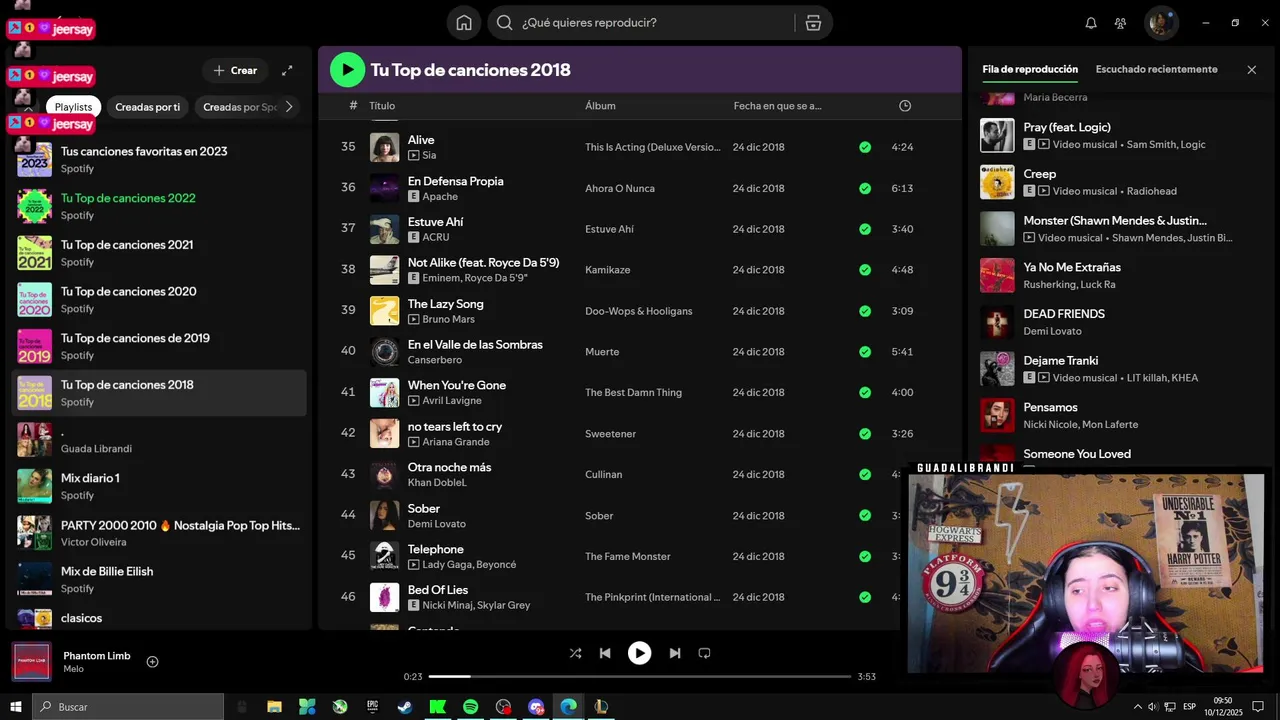Open the notifications bell
This screenshot has height=720, width=1280.
[1091, 23]
